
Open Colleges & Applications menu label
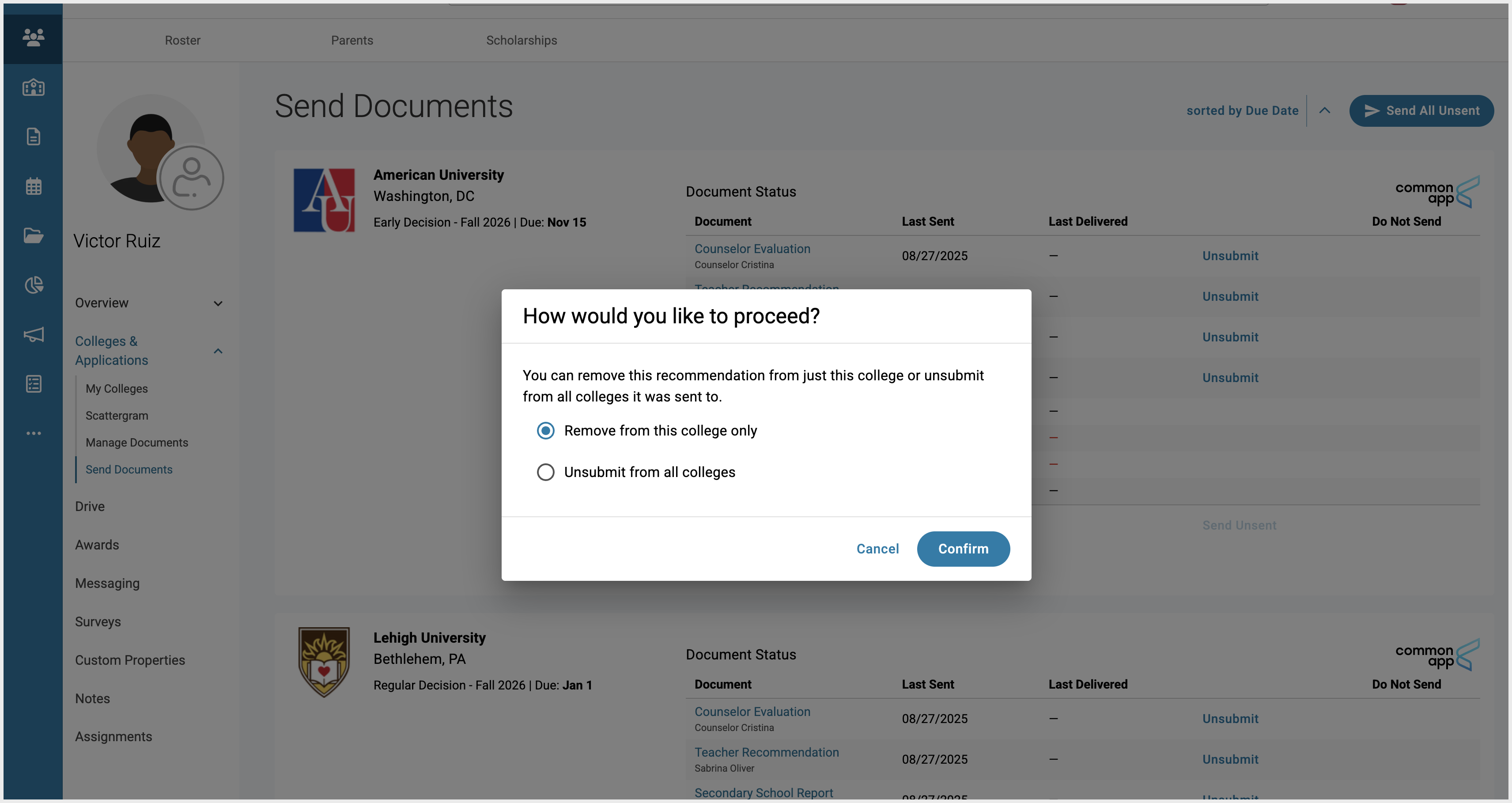112,351
